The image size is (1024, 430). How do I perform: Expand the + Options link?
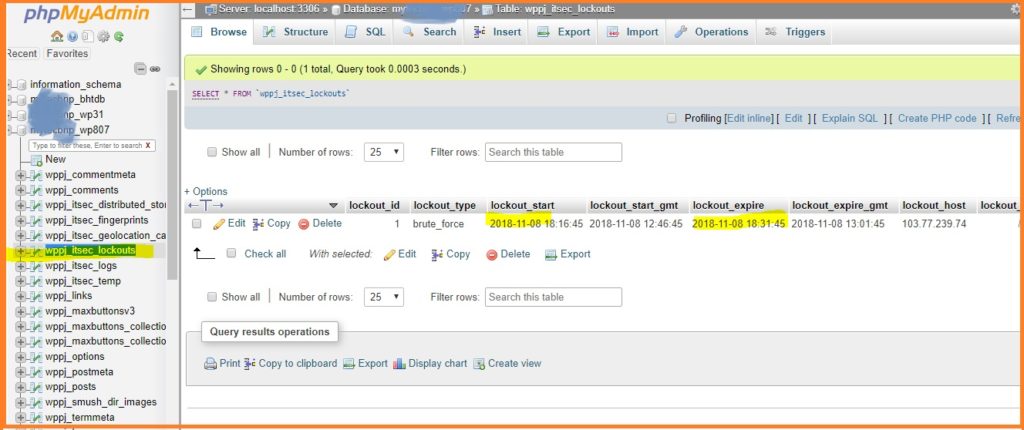[206, 191]
